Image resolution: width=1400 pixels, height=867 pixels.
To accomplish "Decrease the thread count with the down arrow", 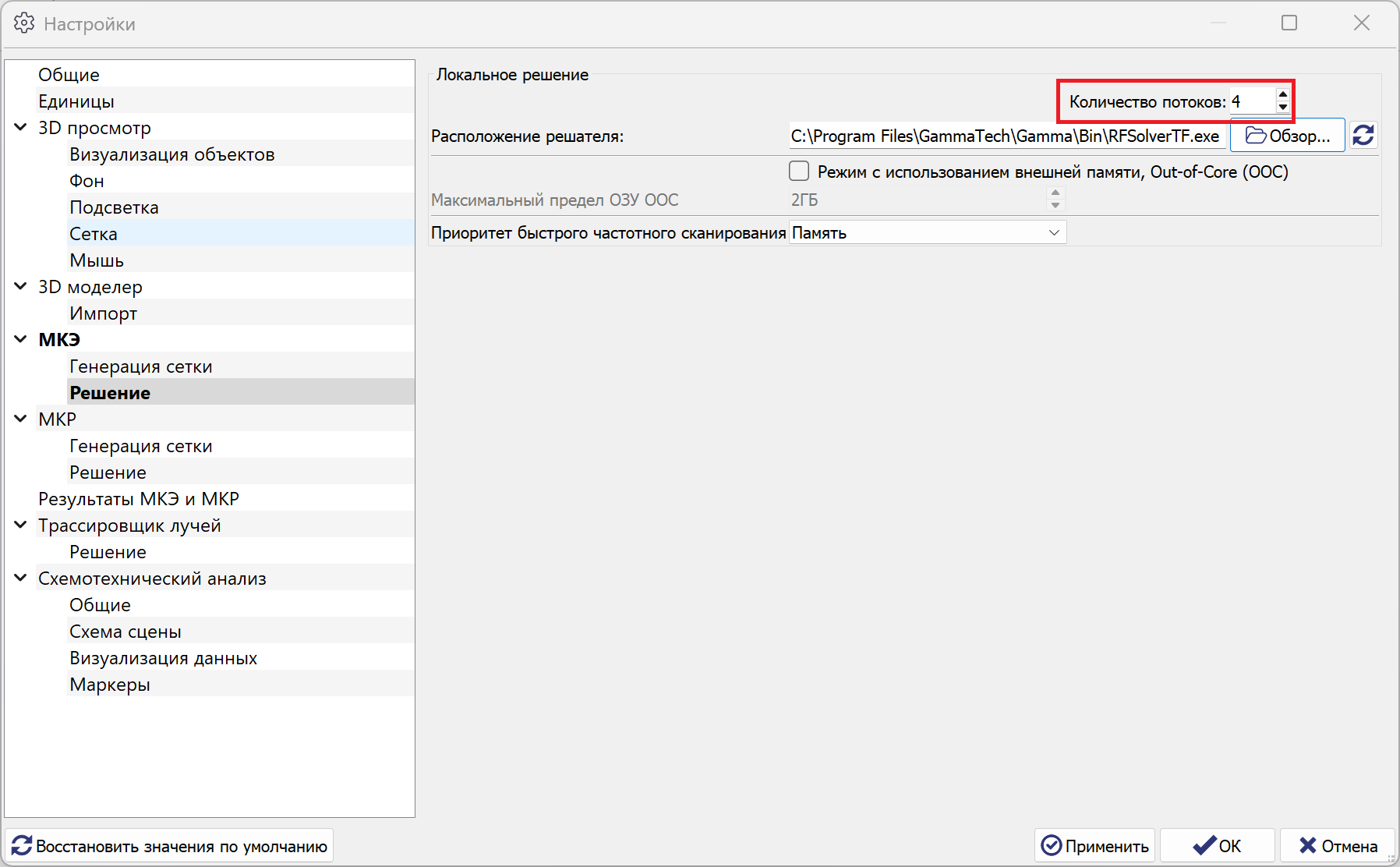I will 1283,107.
